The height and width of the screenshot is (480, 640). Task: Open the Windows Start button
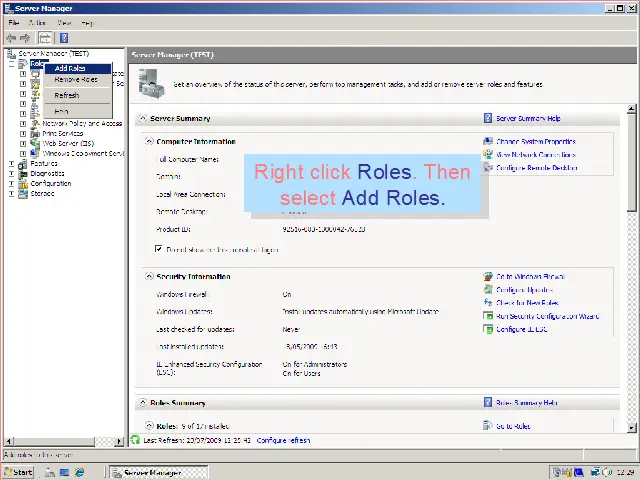click(18, 472)
